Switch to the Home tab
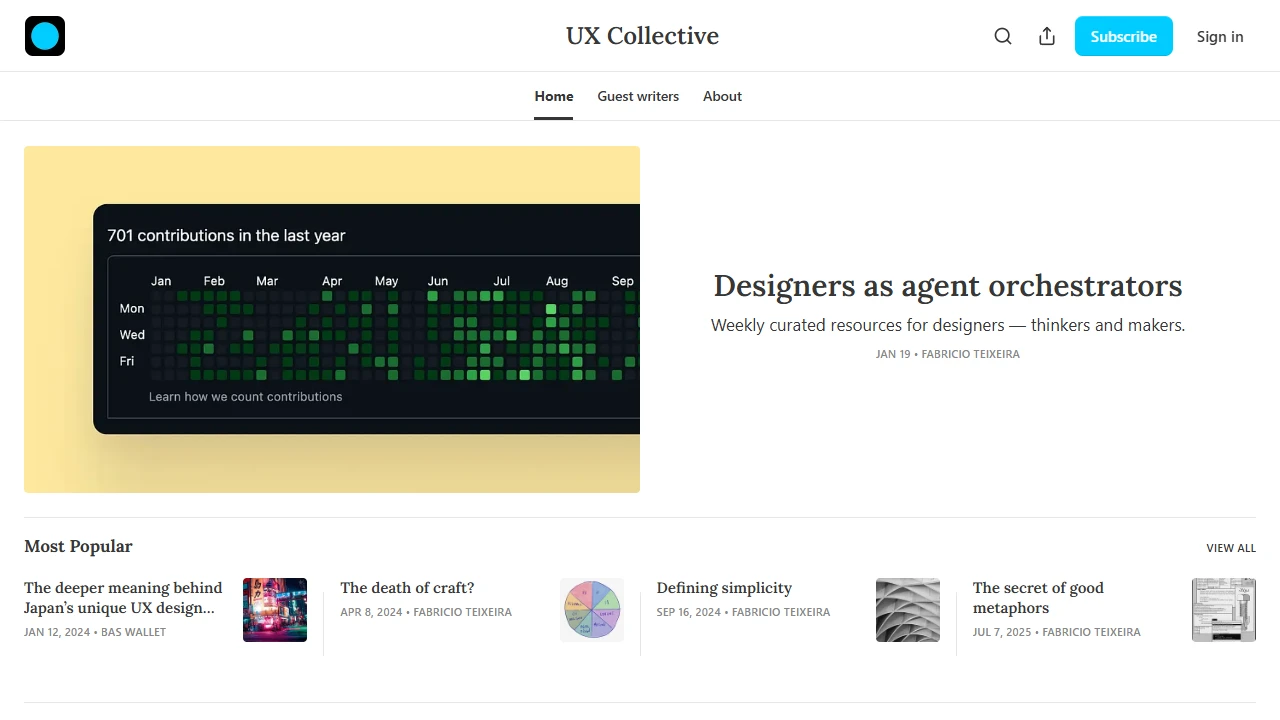Screen dimensions: 1280x720 [554, 96]
